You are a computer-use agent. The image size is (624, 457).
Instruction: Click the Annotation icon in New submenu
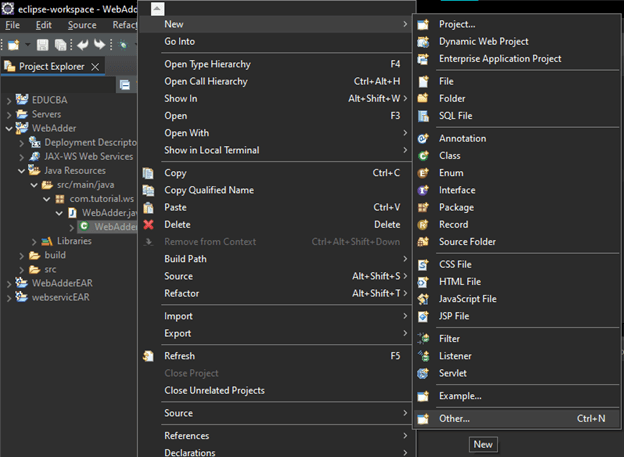pos(423,139)
